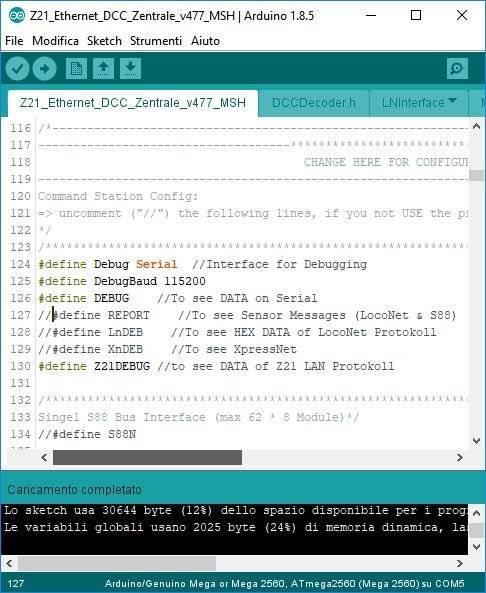Click the editor vertical scroll down arrow
The width and height of the screenshot is (486, 593).
point(476,441)
